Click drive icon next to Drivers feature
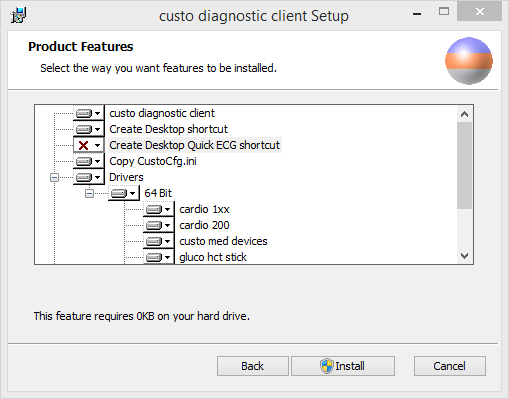 88,177
